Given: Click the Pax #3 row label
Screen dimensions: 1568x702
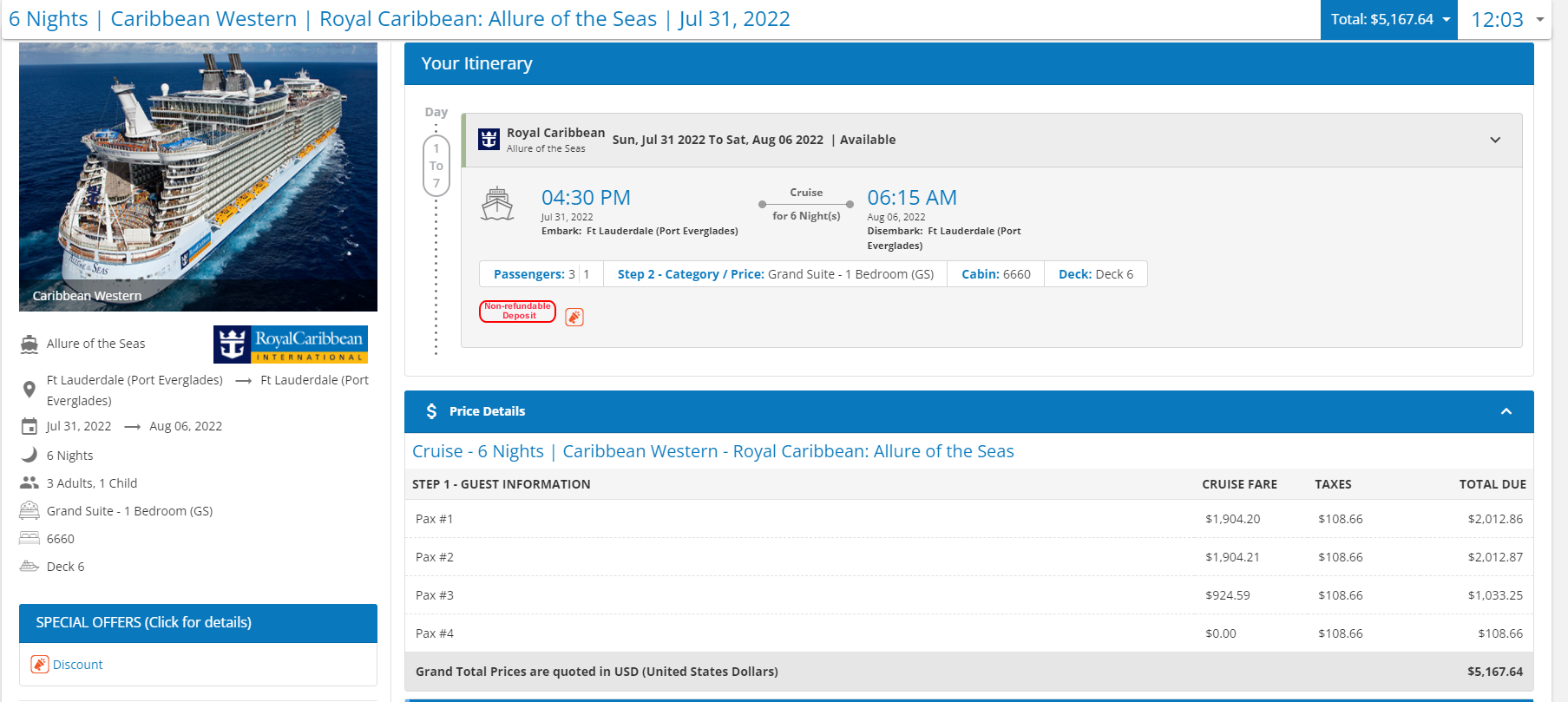Looking at the screenshot, I should point(435,595).
